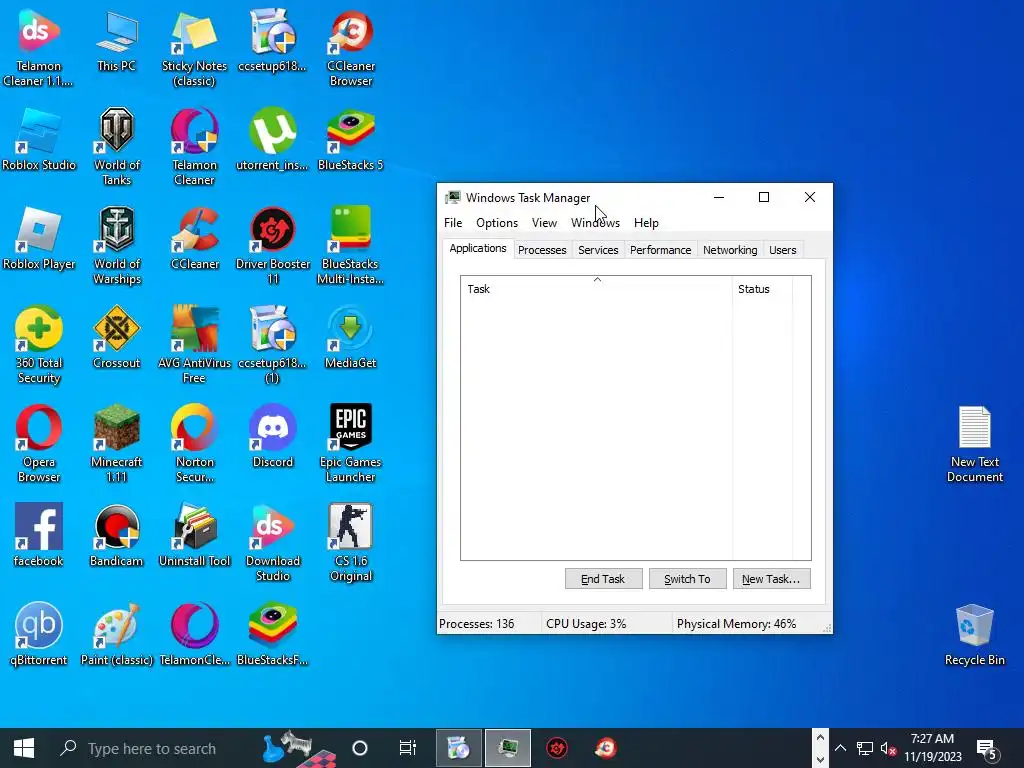Switch to the Processes tab

coord(542,250)
